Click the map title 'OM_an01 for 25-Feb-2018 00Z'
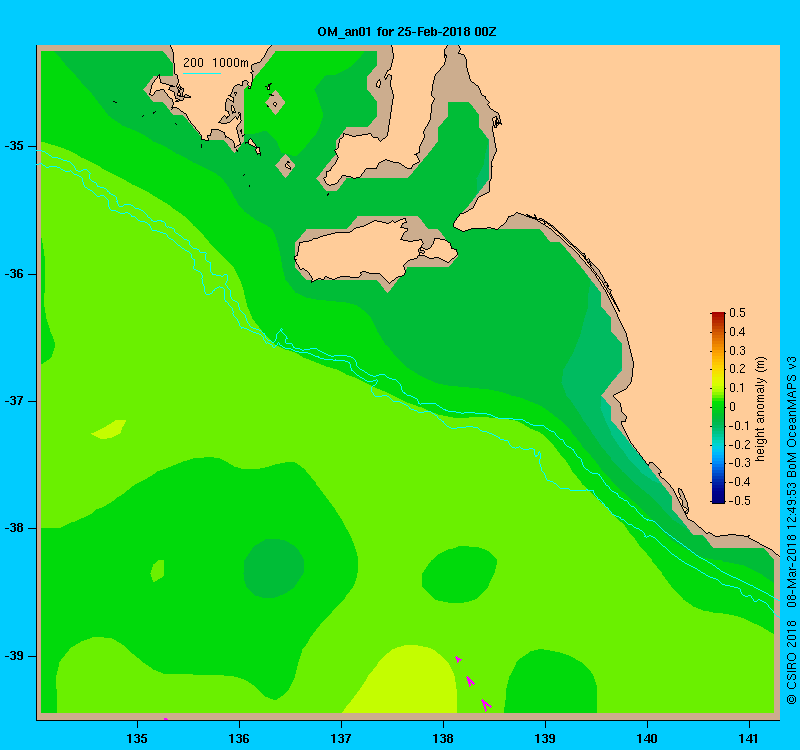 tap(407, 32)
